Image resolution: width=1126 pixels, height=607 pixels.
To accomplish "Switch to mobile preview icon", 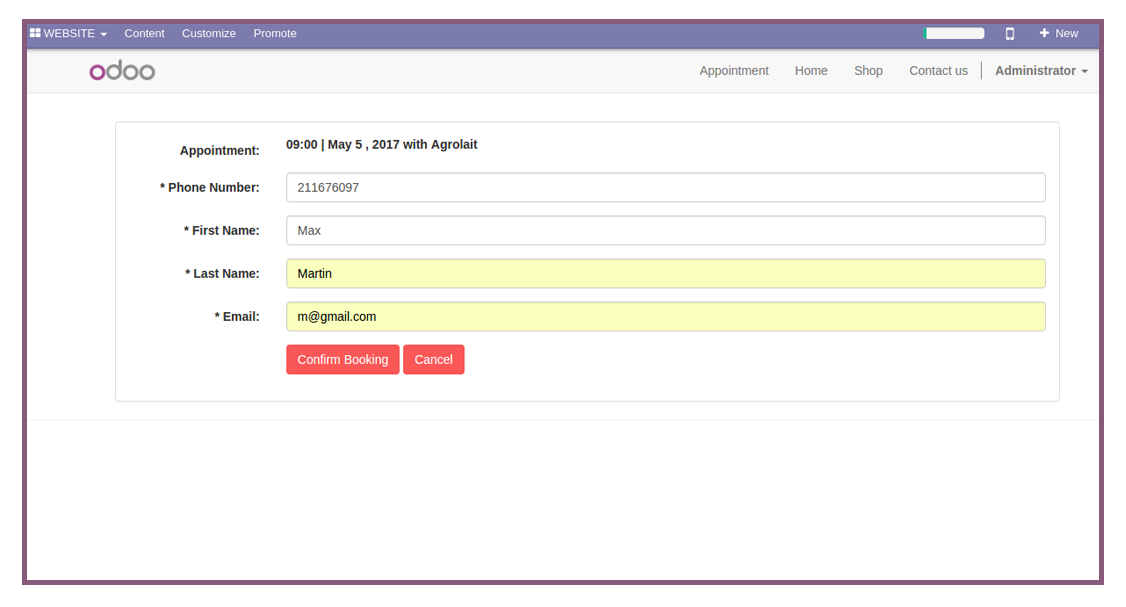I will point(1010,34).
